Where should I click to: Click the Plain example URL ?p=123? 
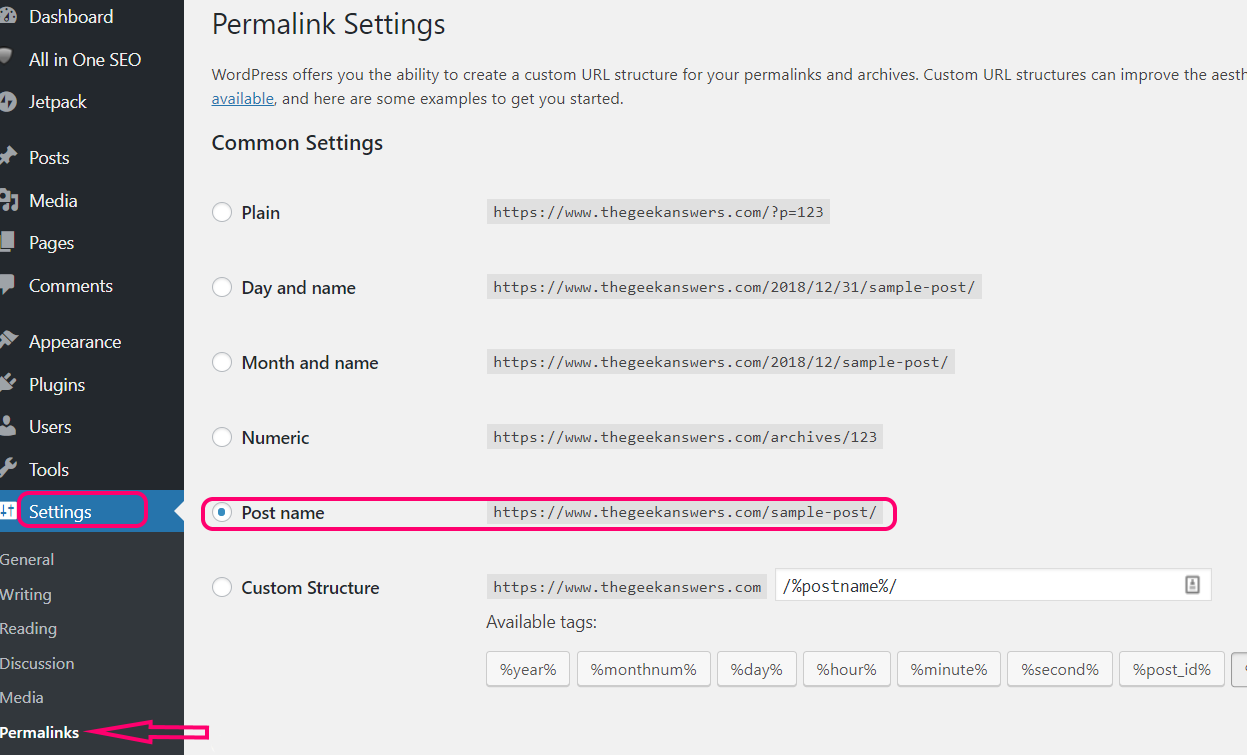pyautogui.click(x=658, y=212)
